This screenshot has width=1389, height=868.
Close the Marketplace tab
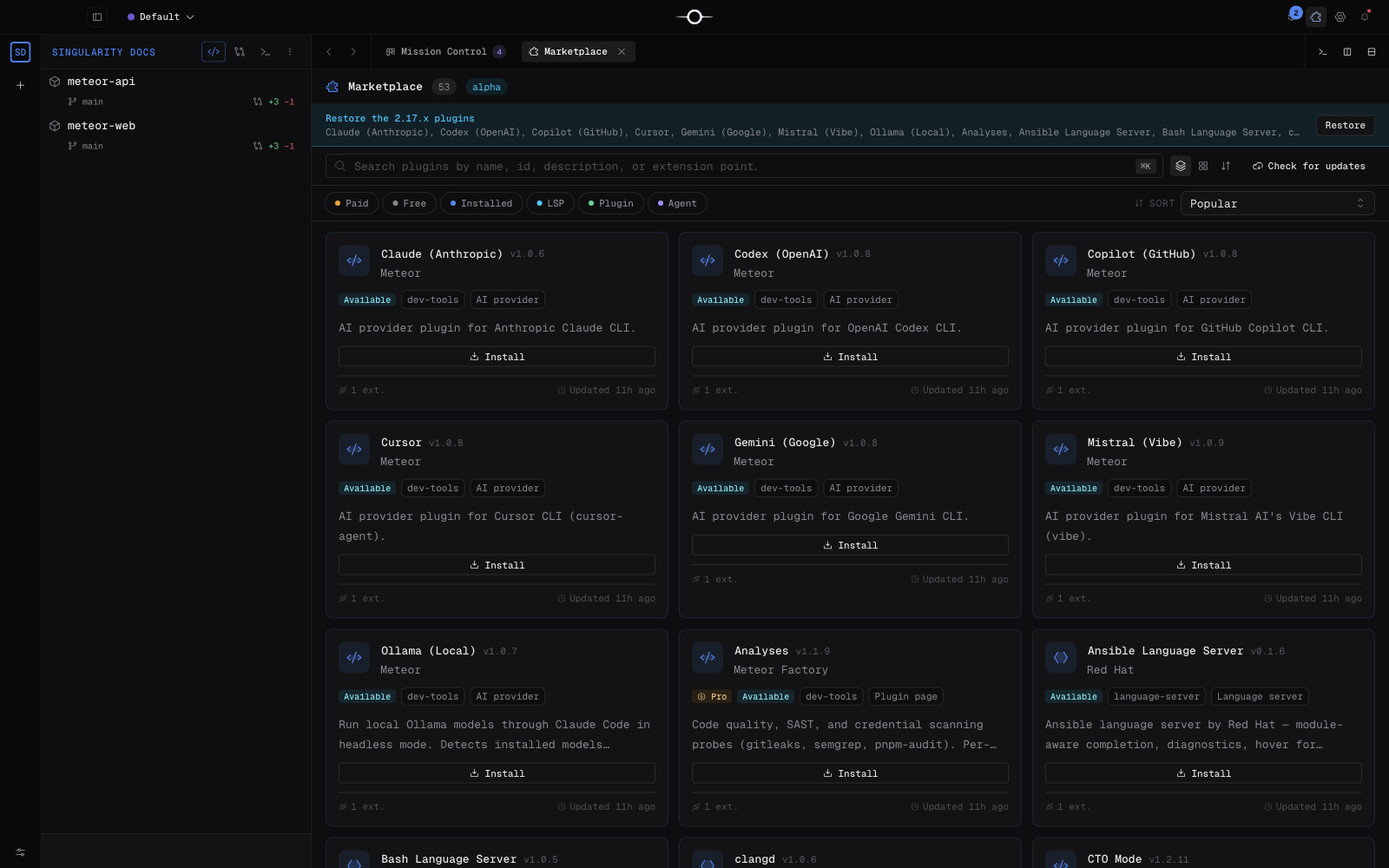622,52
